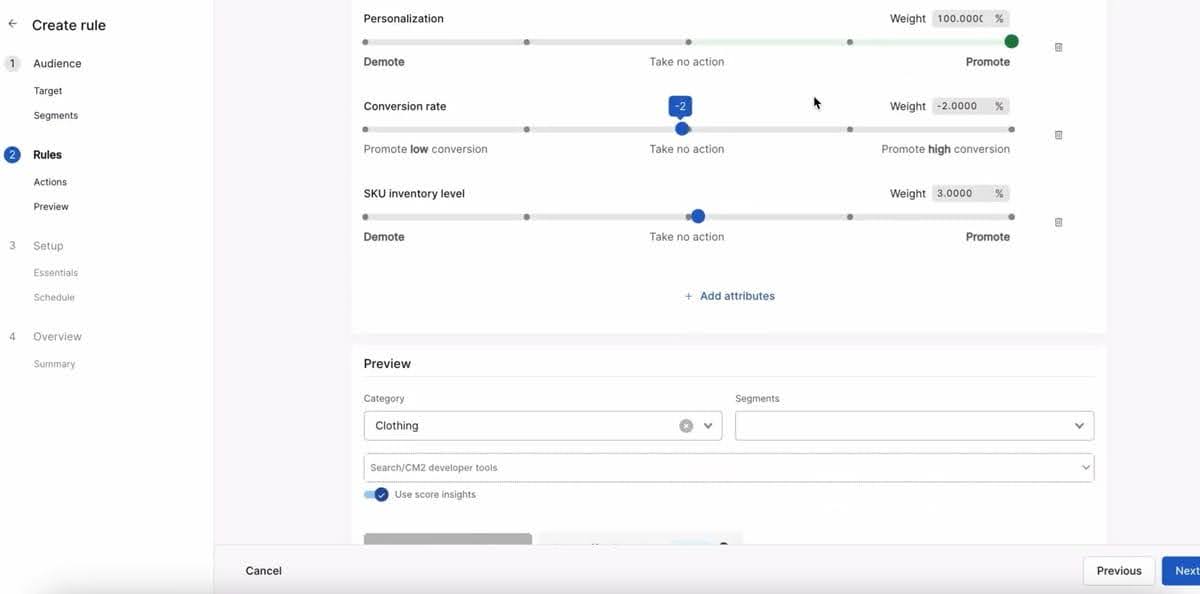1200x594 pixels.
Task: Click the Previous button
Action: click(1119, 571)
